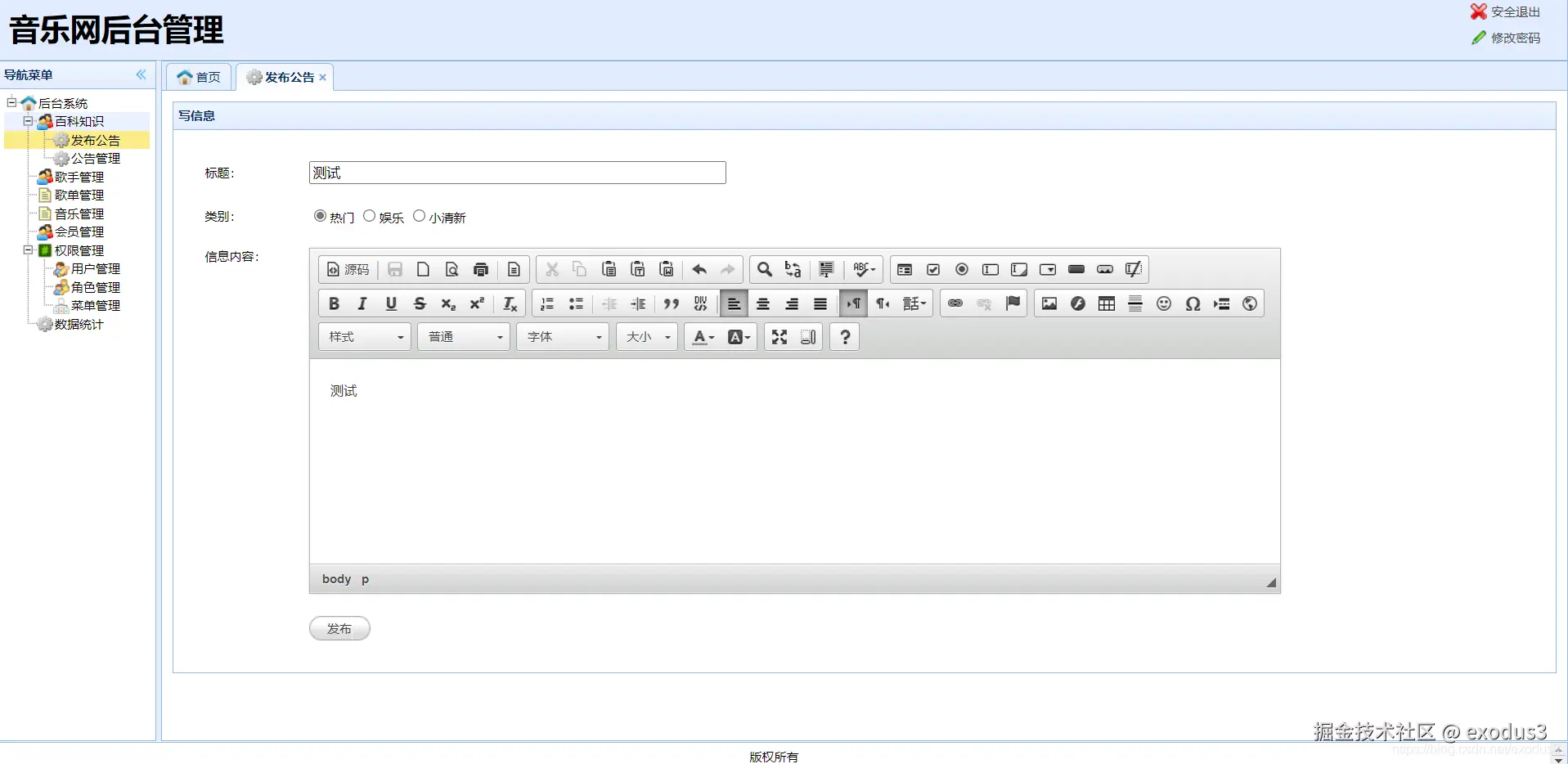Apply italic formatting

[x=362, y=303]
